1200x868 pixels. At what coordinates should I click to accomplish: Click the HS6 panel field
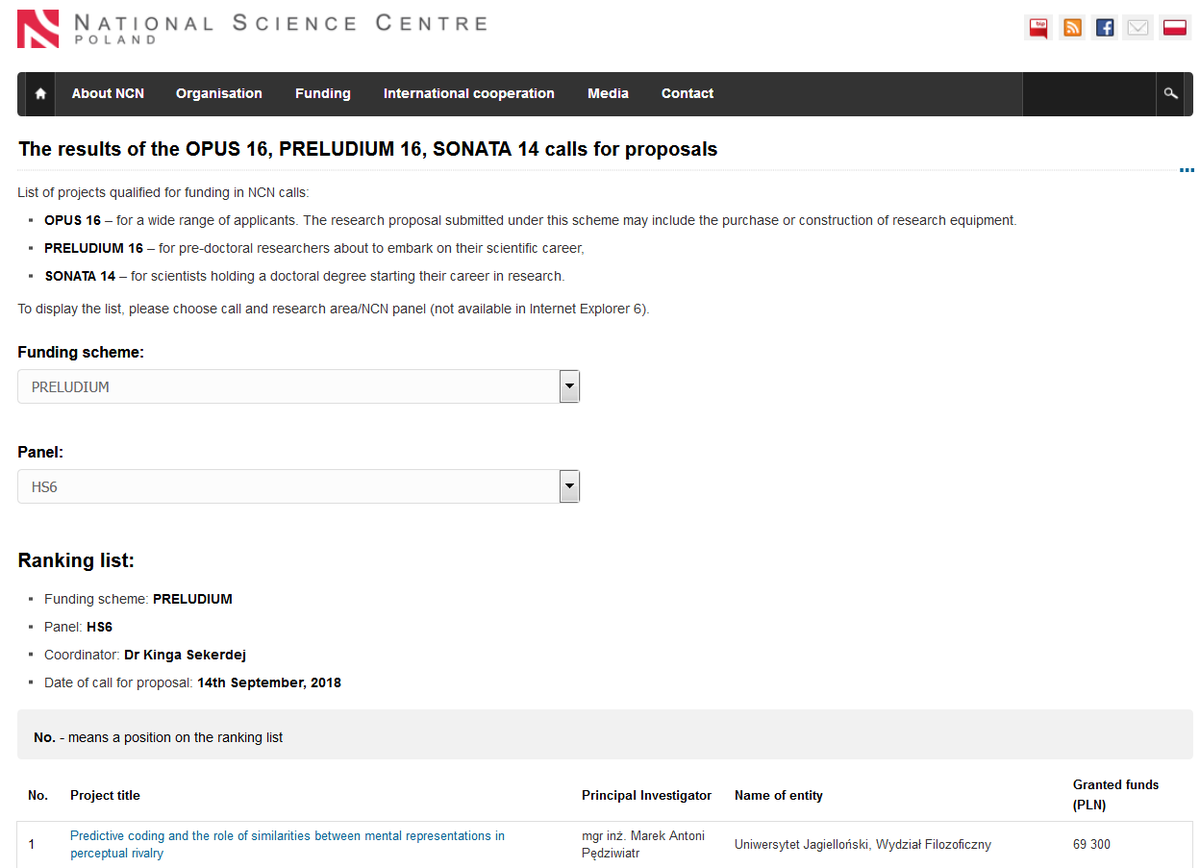[x=299, y=487]
